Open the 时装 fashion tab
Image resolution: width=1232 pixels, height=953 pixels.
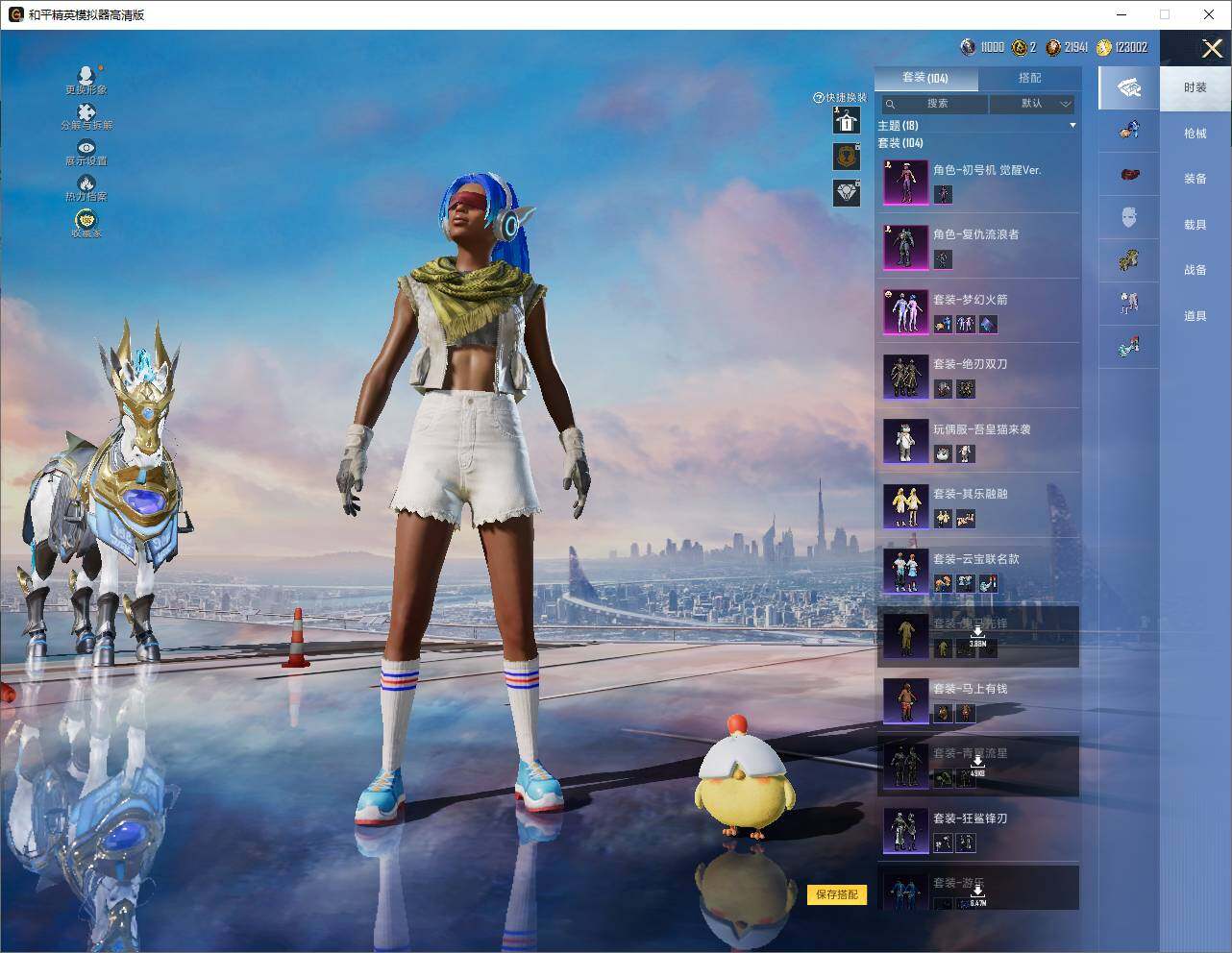1195,87
